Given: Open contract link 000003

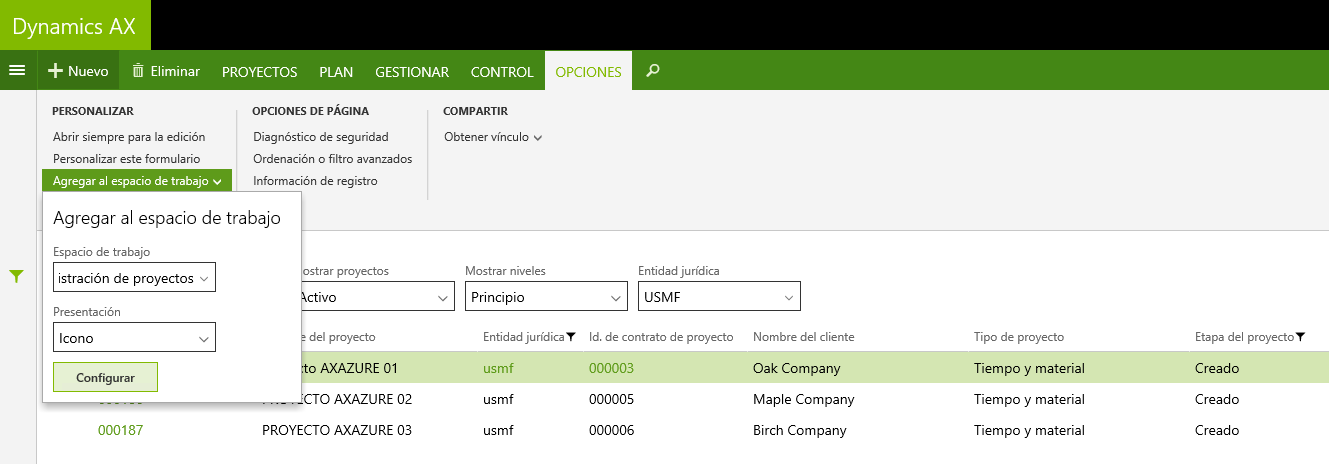Looking at the screenshot, I should 611,368.
